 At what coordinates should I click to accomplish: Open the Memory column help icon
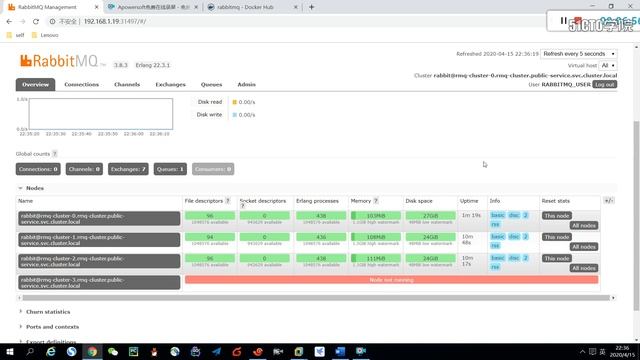pyautogui.click(x=376, y=201)
